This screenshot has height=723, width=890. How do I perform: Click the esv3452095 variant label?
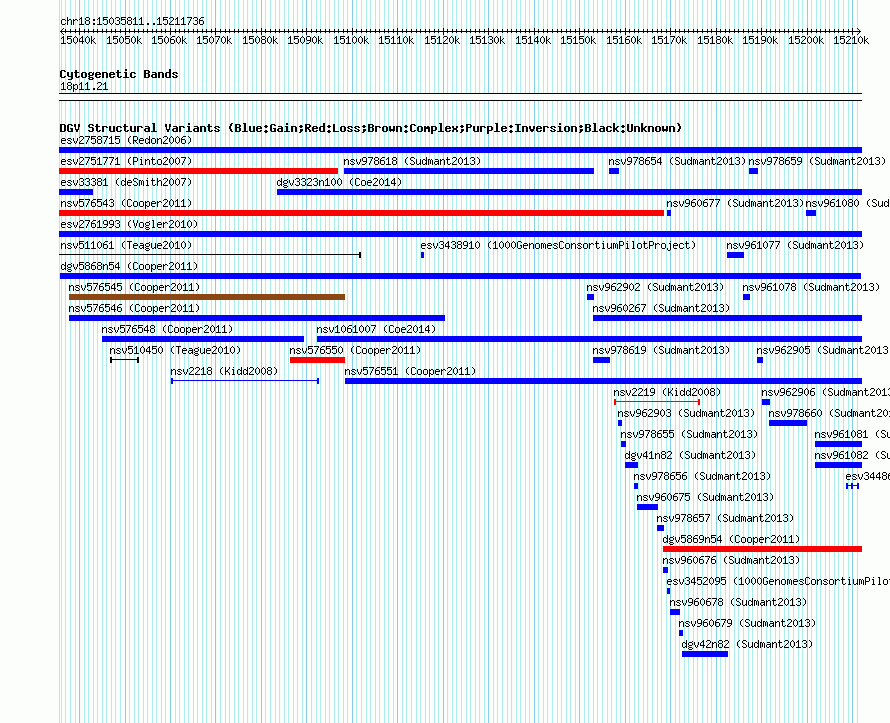pyautogui.click(x=778, y=581)
